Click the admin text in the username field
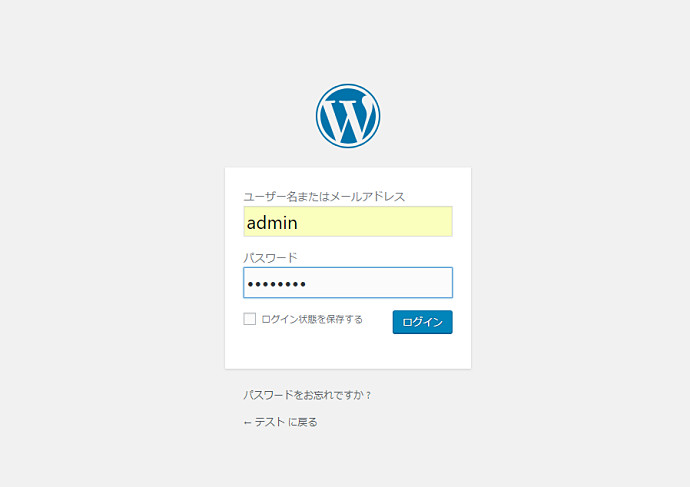This screenshot has width=690, height=487. point(272,222)
